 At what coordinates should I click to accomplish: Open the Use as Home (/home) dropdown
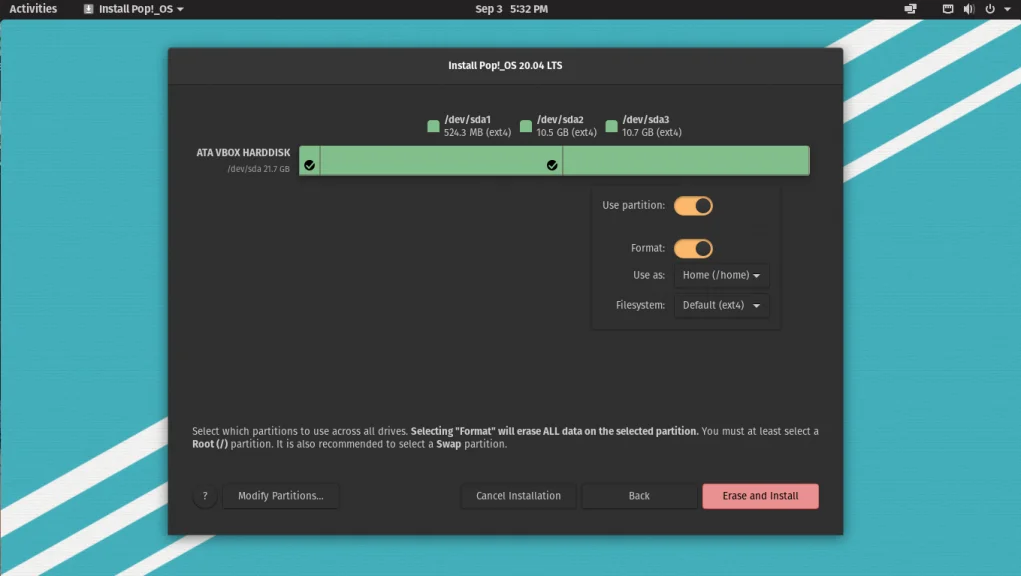tap(721, 275)
